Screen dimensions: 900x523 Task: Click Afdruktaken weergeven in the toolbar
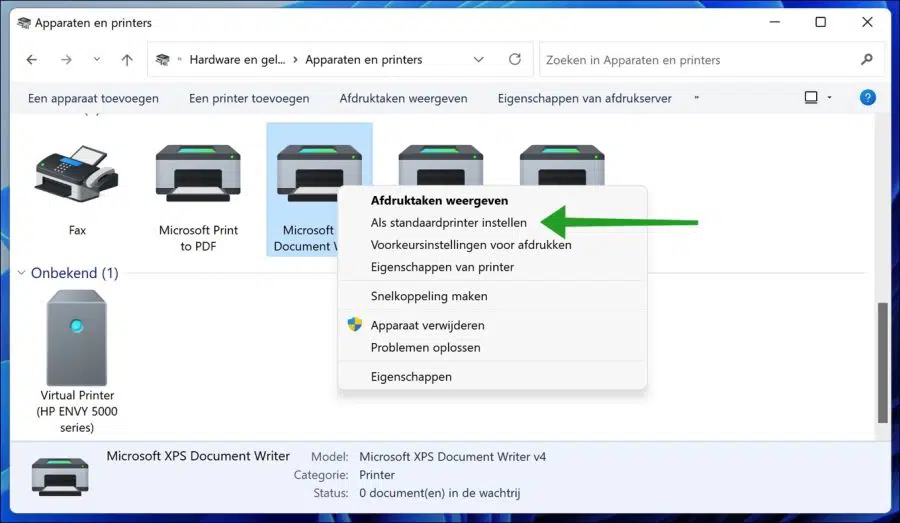(404, 98)
